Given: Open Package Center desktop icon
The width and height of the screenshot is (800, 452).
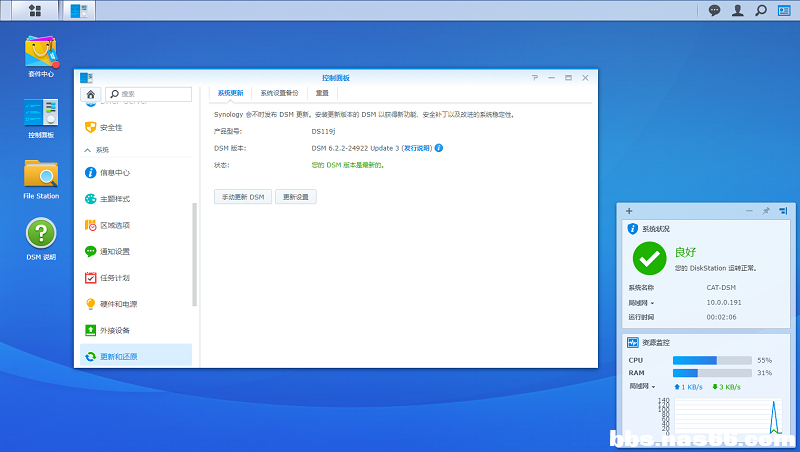Looking at the screenshot, I should [x=41, y=56].
